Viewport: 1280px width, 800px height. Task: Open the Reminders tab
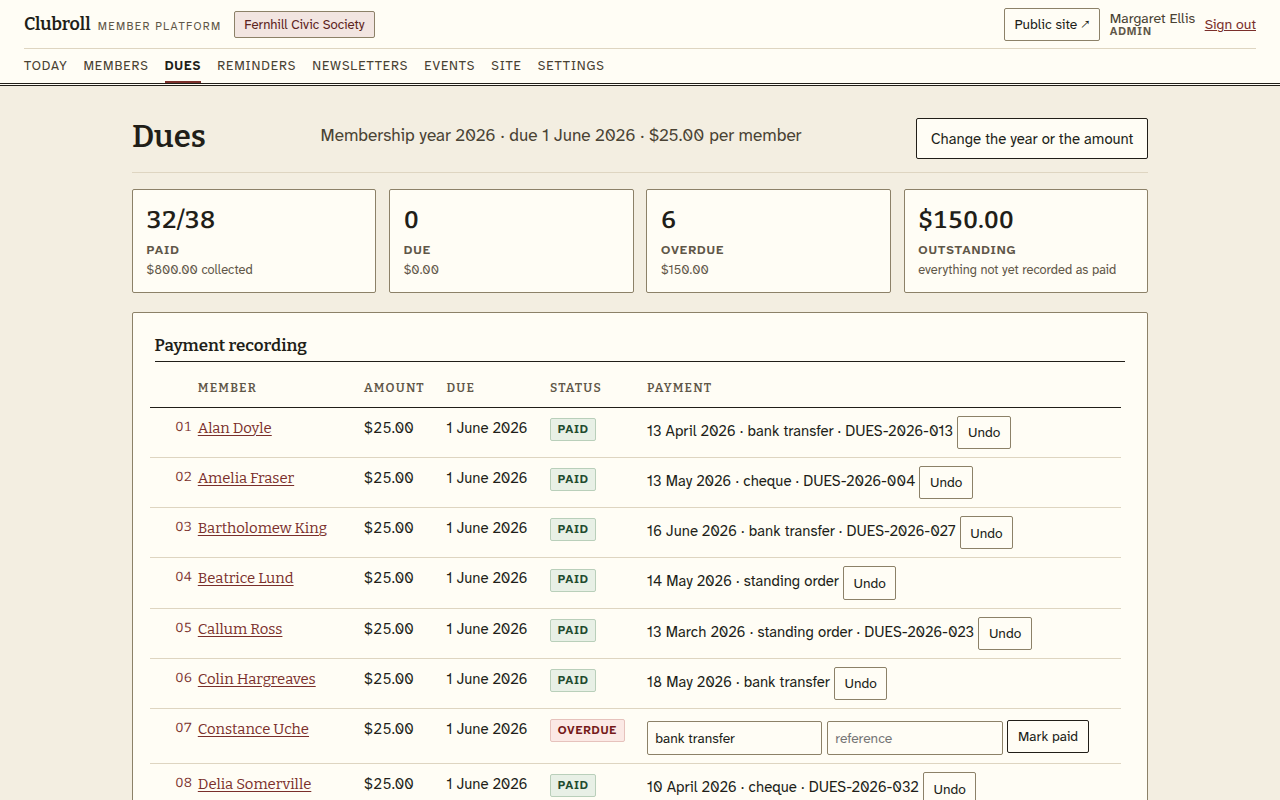click(256, 66)
